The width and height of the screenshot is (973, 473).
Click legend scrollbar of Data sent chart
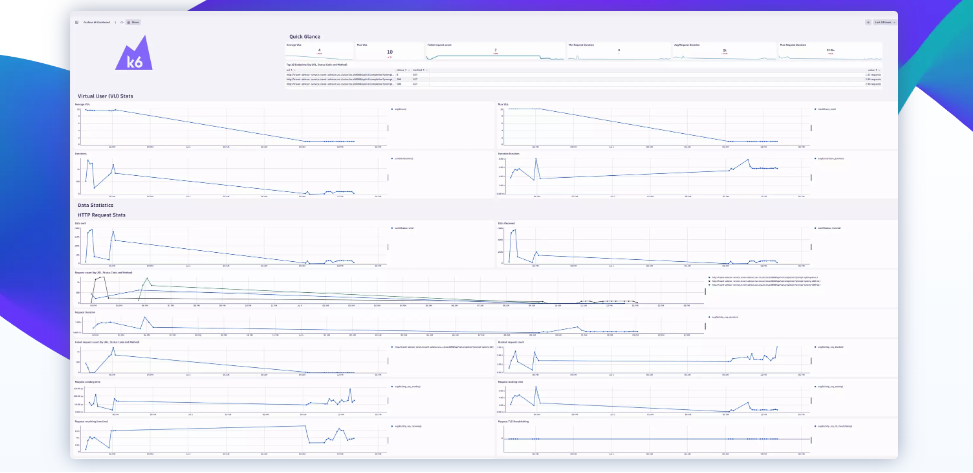pos(389,247)
